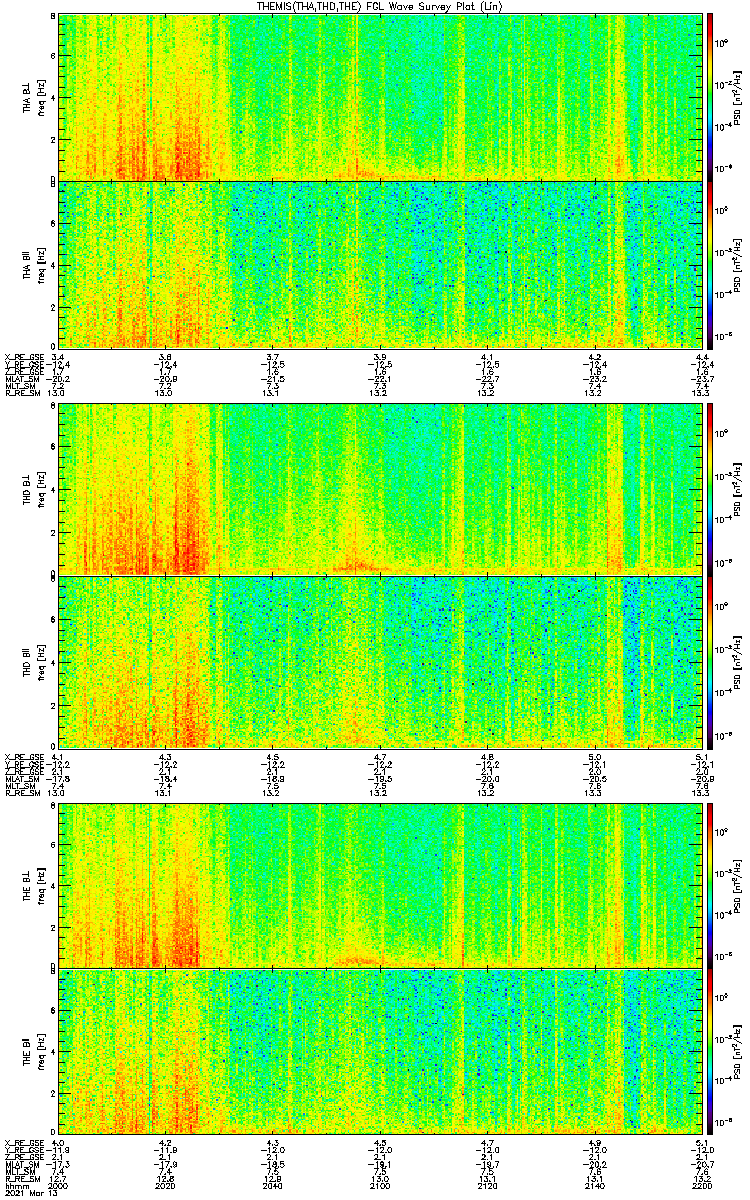
Task: Click the plot title THEMIS FGL Wave Survey Plot
Action: pos(379,6)
